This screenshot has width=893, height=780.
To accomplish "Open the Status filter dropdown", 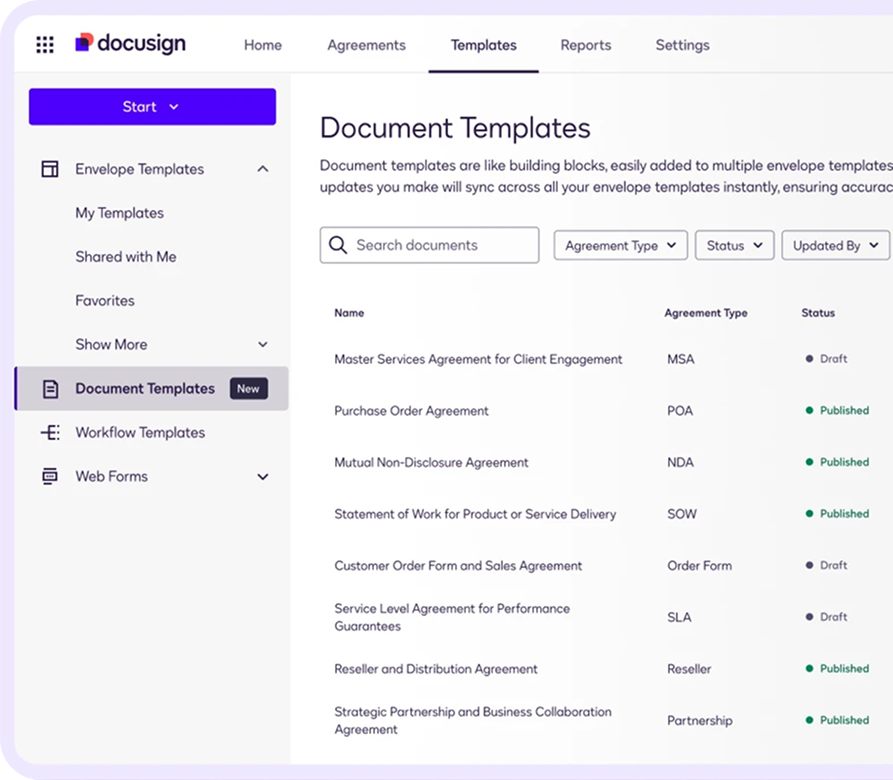I will click(x=734, y=245).
